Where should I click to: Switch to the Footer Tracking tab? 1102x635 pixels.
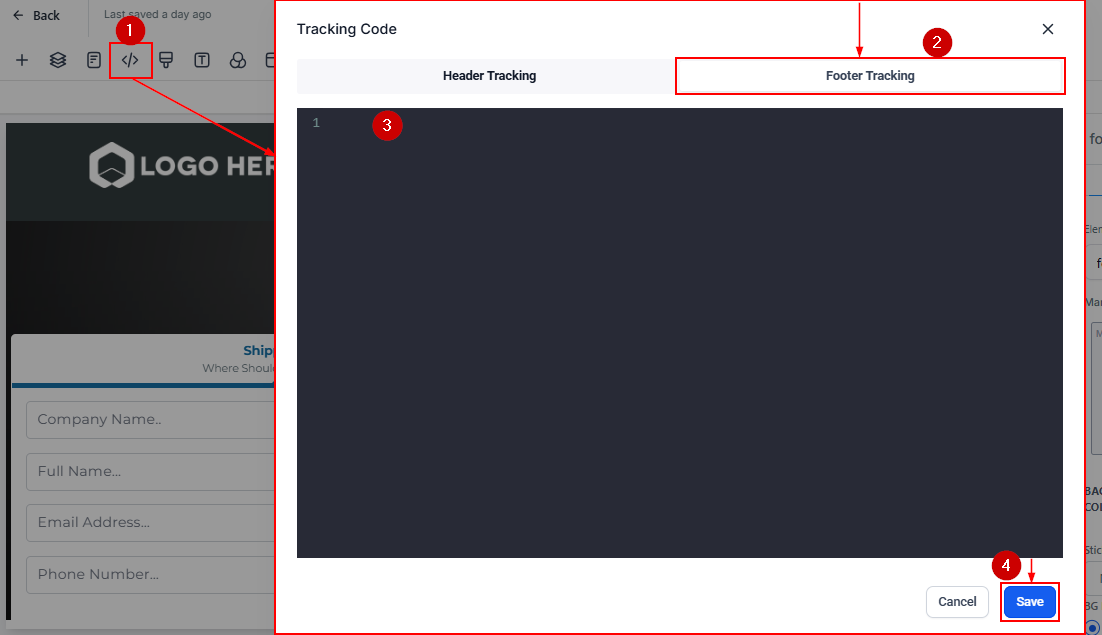click(869, 76)
